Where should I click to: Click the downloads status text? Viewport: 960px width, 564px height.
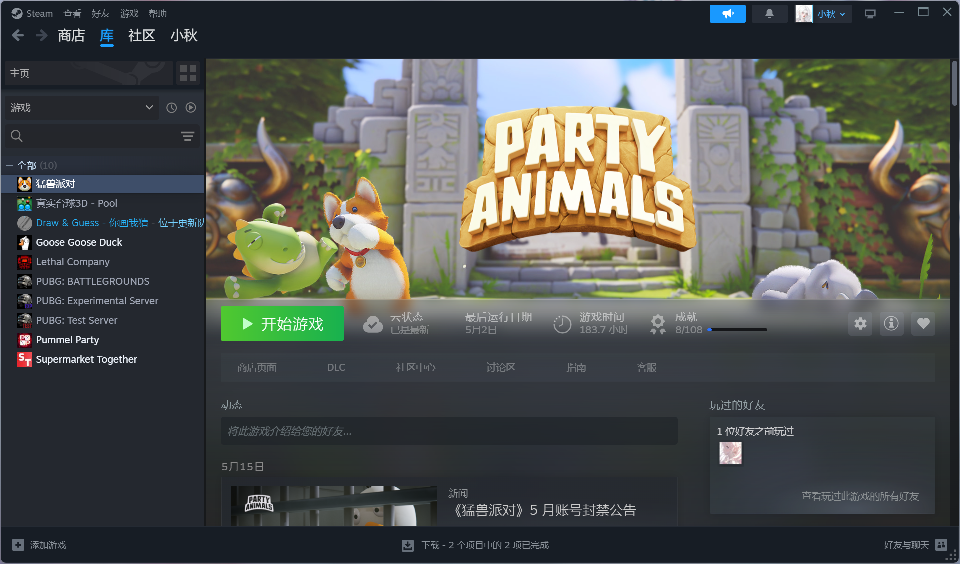[x=485, y=545]
